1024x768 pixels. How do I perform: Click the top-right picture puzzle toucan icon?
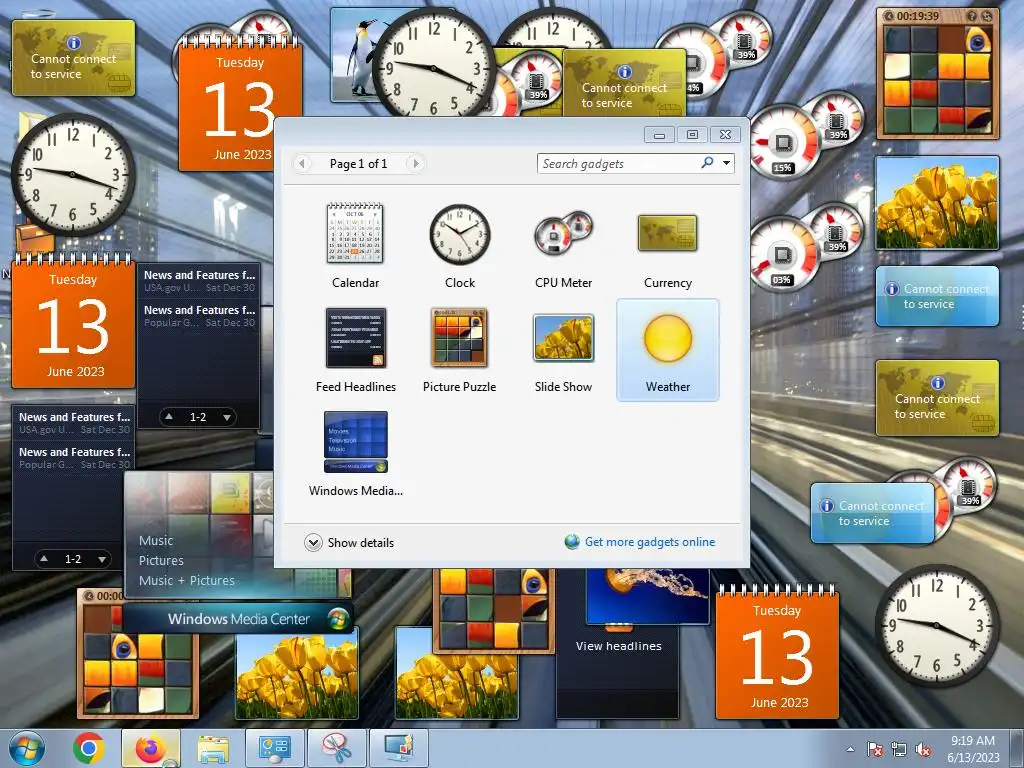[977, 40]
